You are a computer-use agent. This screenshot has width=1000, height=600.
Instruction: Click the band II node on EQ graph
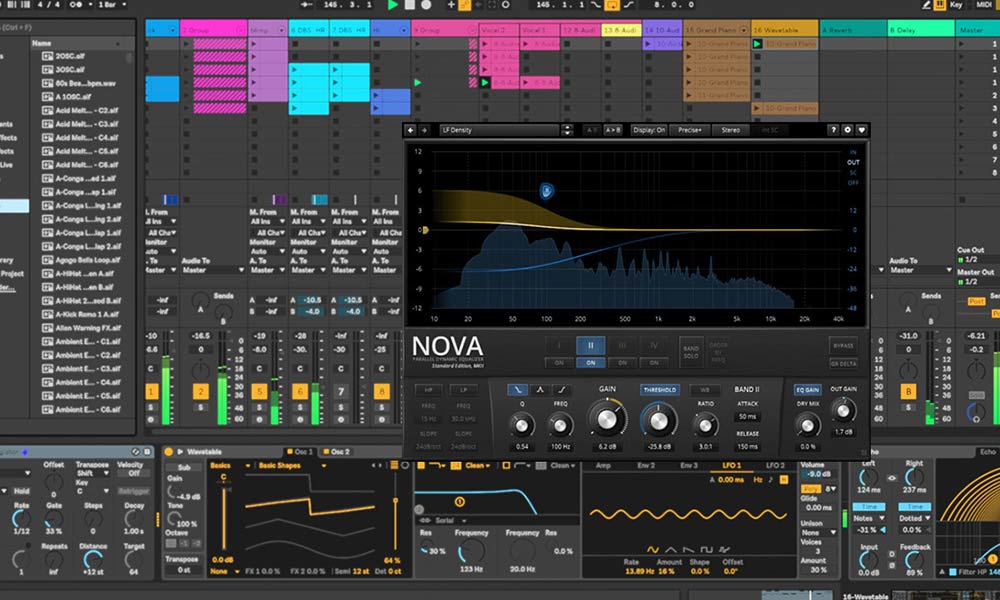(547, 188)
